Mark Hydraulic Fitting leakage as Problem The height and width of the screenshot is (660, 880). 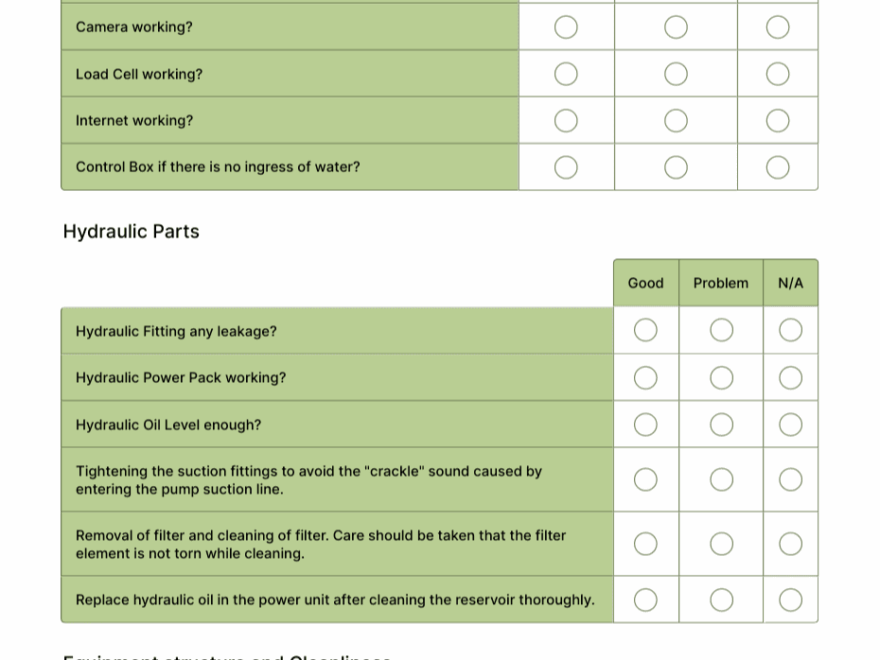[x=721, y=330]
